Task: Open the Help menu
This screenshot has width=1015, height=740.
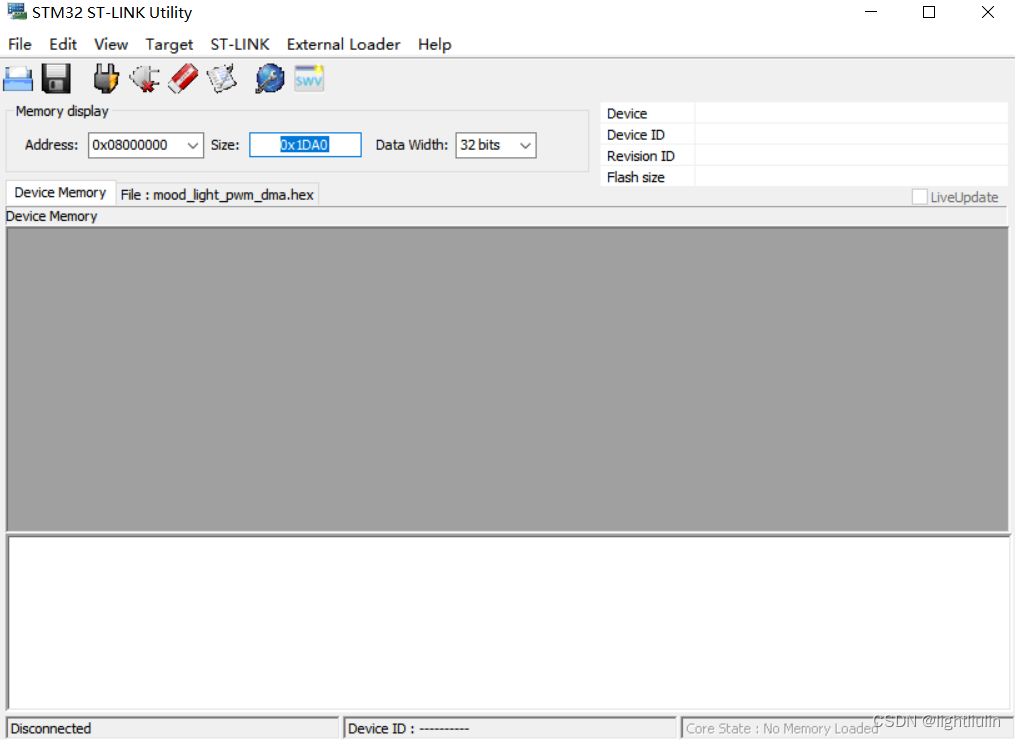Action: [x=434, y=44]
